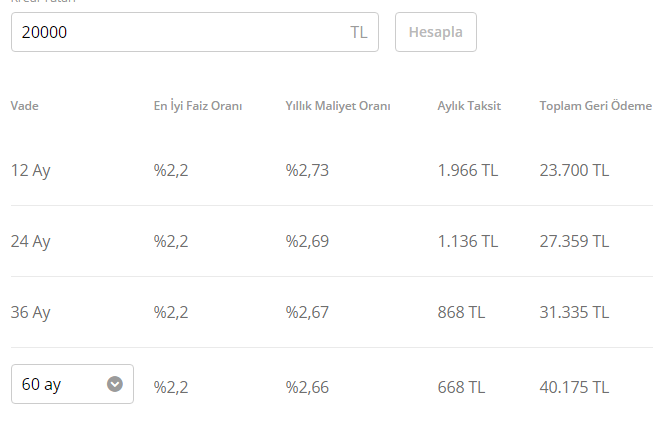Screen dimensions: 653x421
Task: Click the %2,66 annual cost rate value
Action: (x=307, y=387)
